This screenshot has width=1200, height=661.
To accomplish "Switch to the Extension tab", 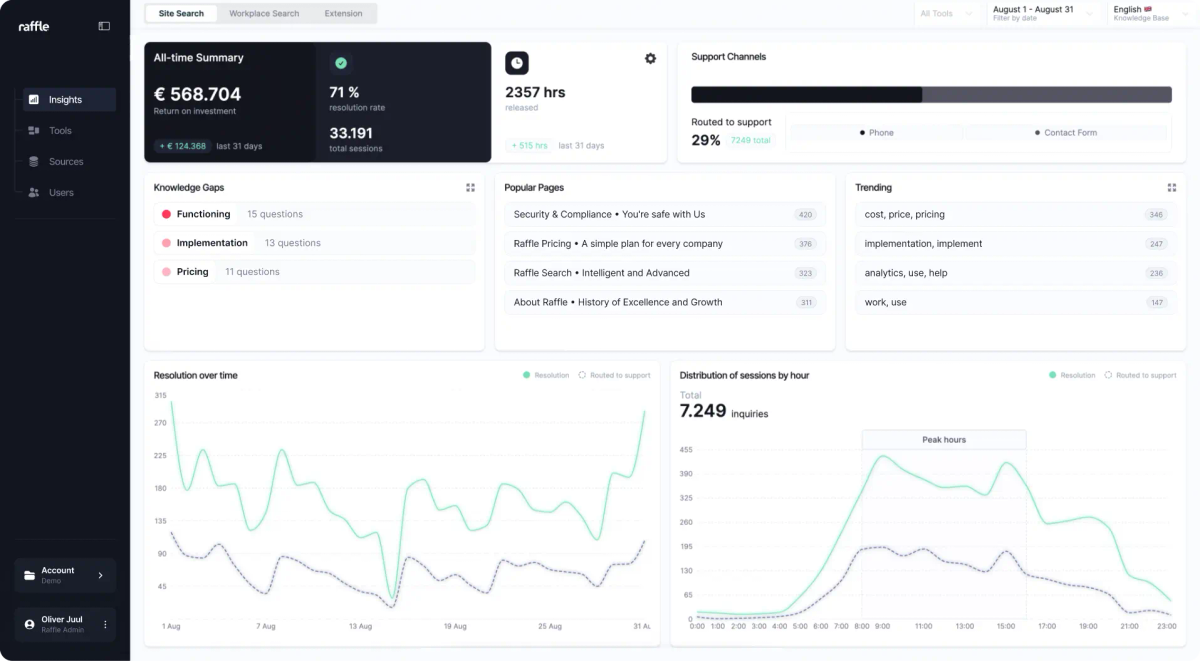I will pos(343,14).
